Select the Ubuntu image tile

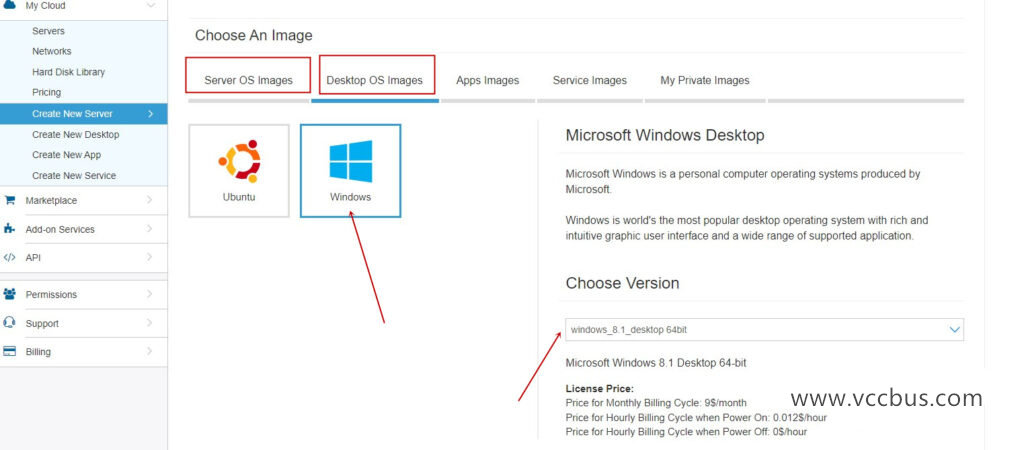click(239, 171)
